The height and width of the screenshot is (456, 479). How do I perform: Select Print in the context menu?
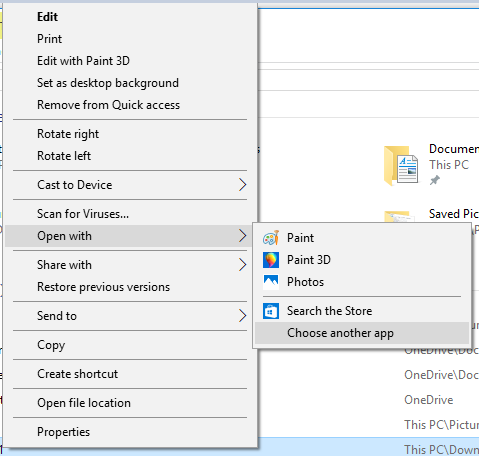pyautogui.click(x=130, y=39)
